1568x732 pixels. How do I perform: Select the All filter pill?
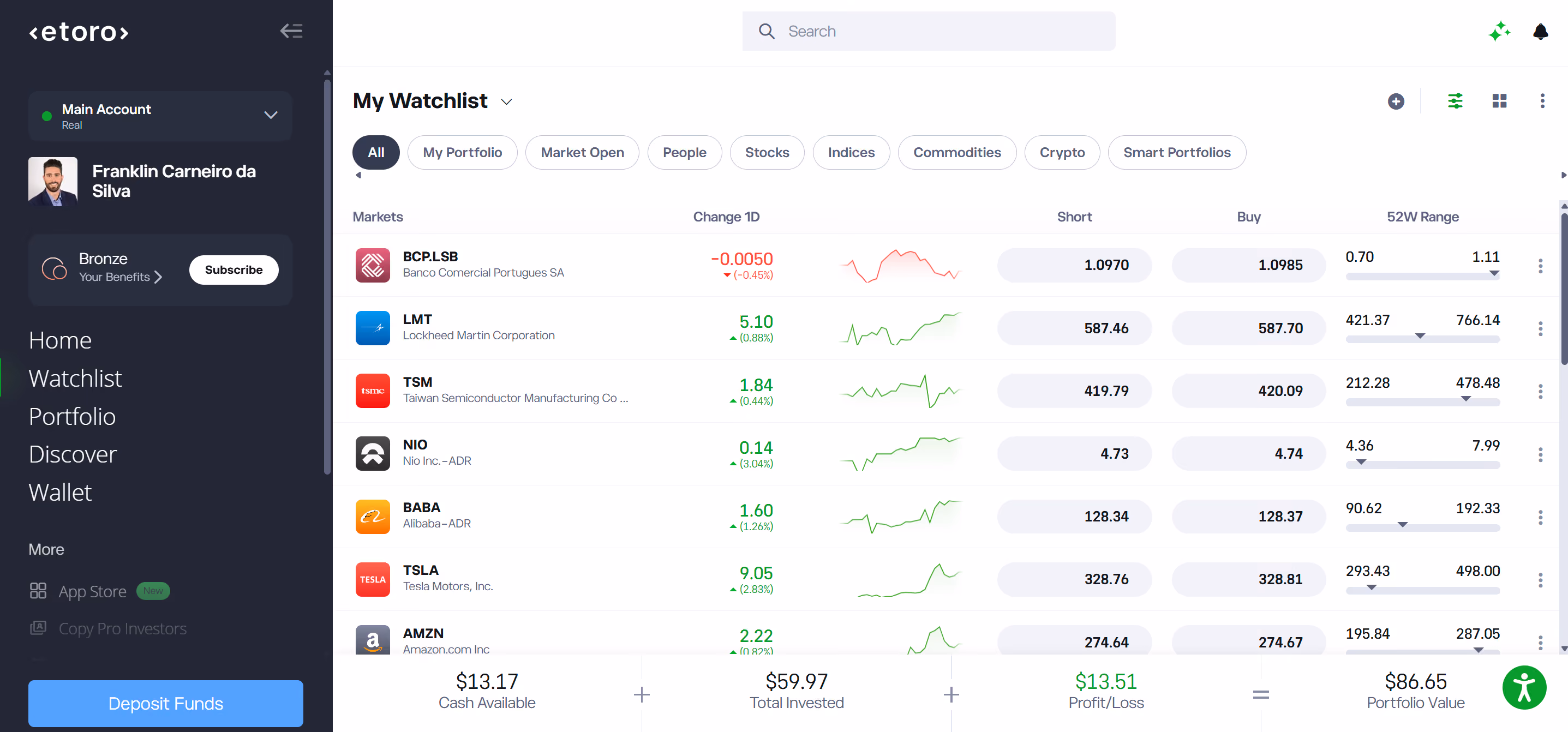pyautogui.click(x=375, y=152)
